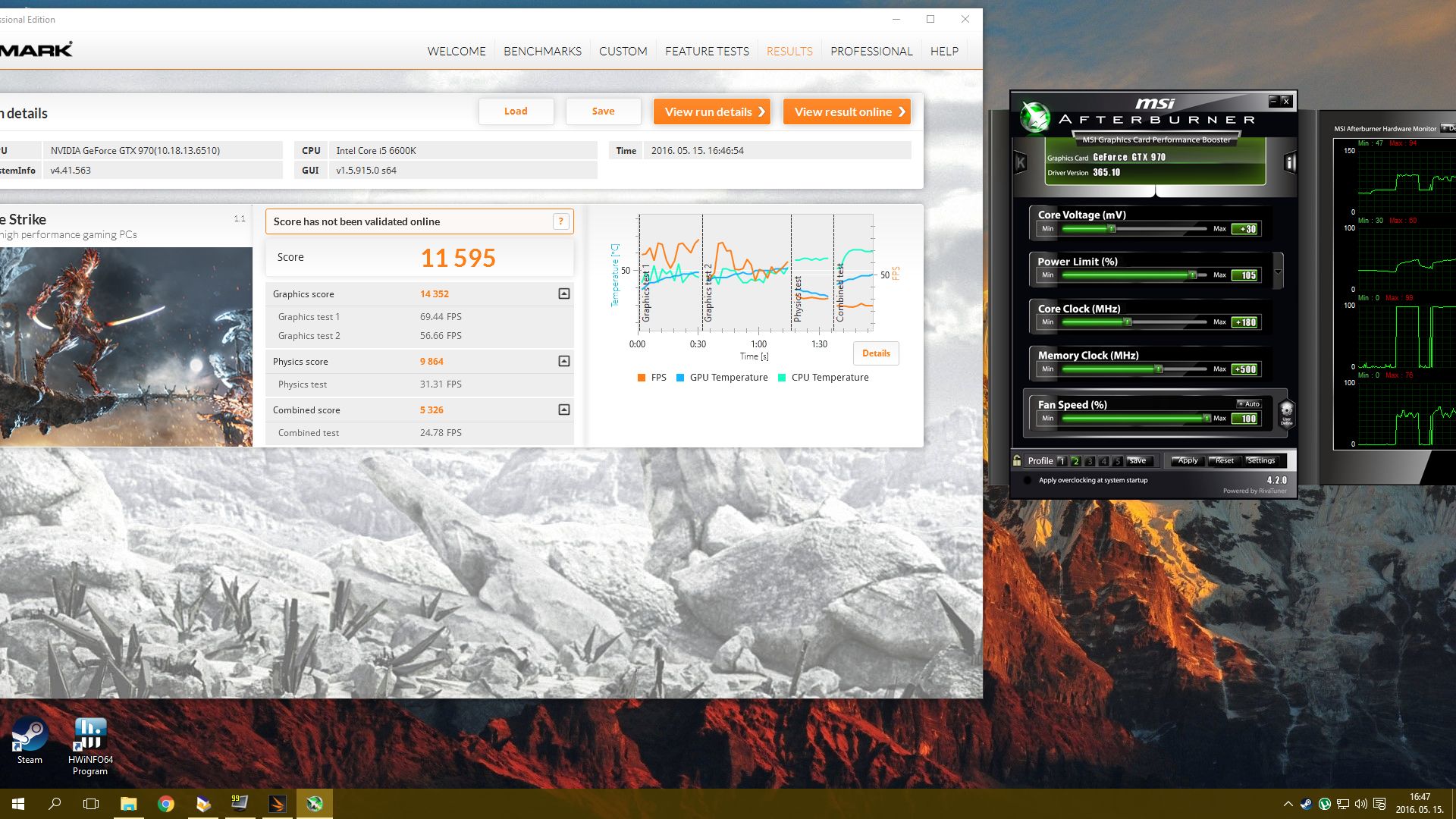Open the Windows Start menu
Viewport: 1456px width, 819px height.
coord(18,804)
